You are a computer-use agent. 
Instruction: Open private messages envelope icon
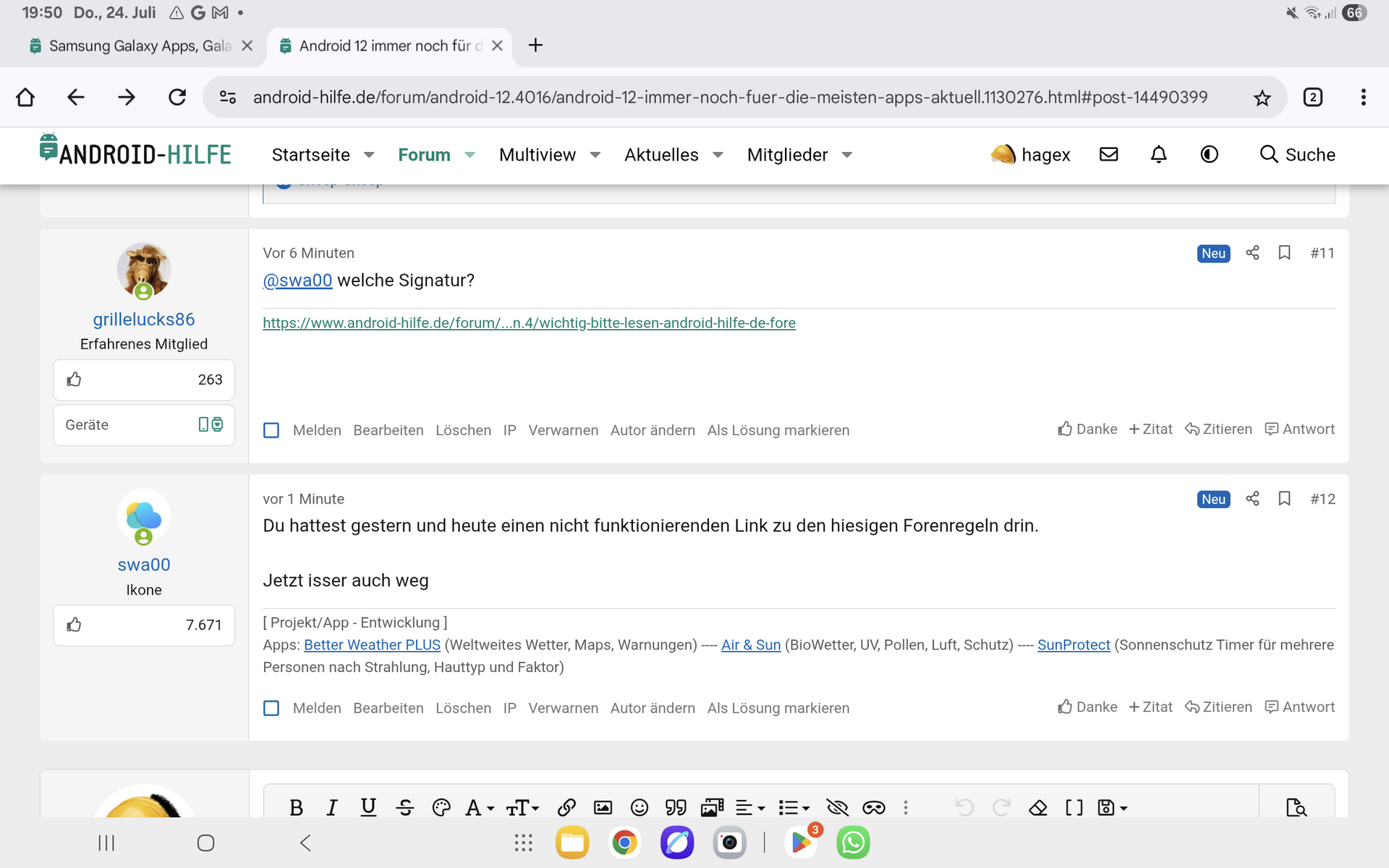coord(1108,154)
